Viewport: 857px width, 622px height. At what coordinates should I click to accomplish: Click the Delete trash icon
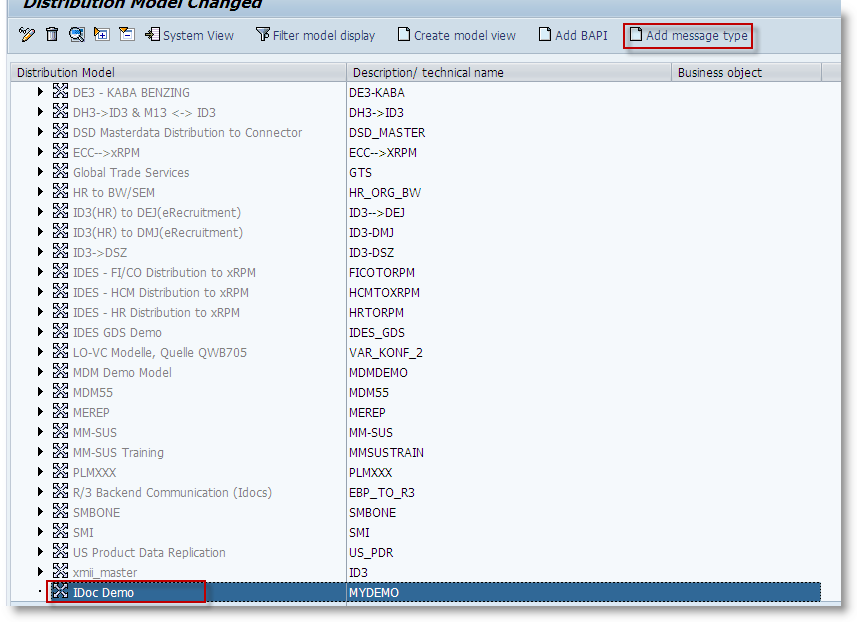(x=52, y=35)
